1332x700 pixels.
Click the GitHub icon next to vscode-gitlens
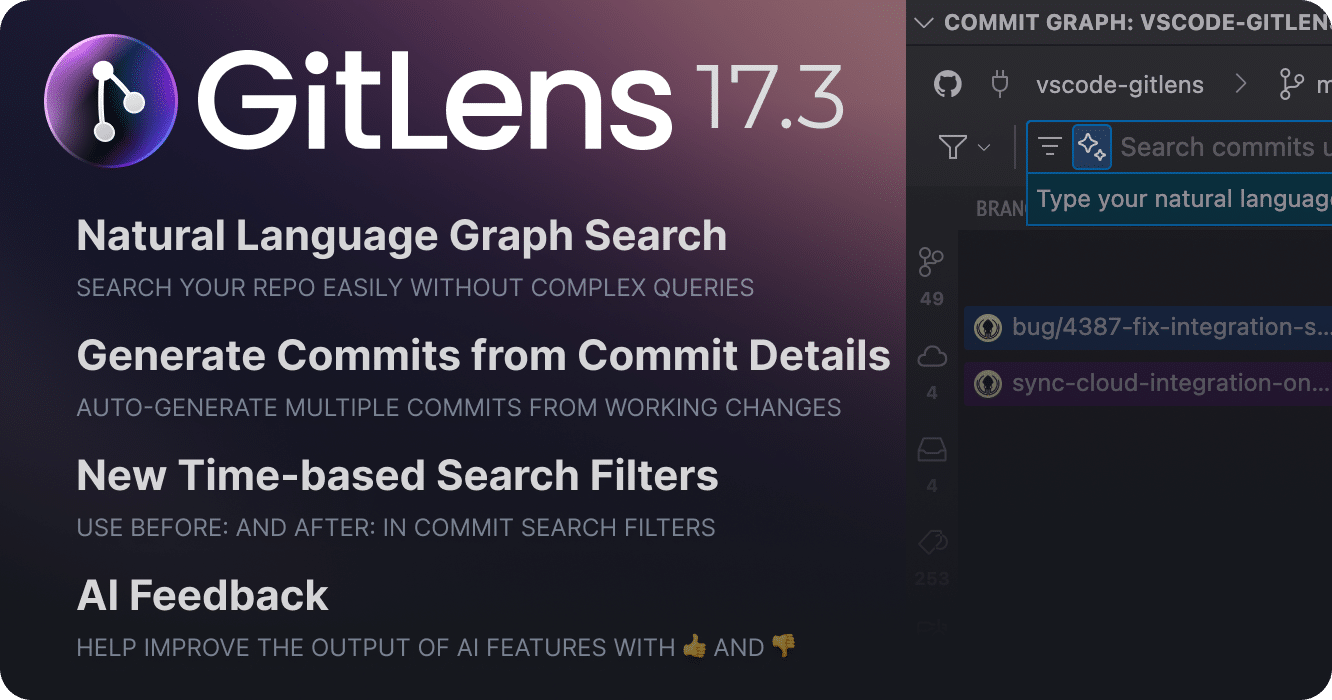tap(948, 84)
